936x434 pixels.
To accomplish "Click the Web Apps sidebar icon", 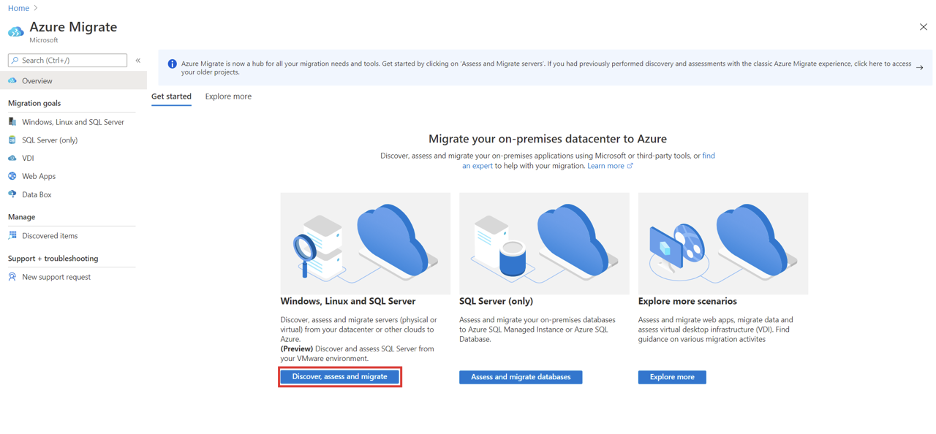I will point(13,176).
